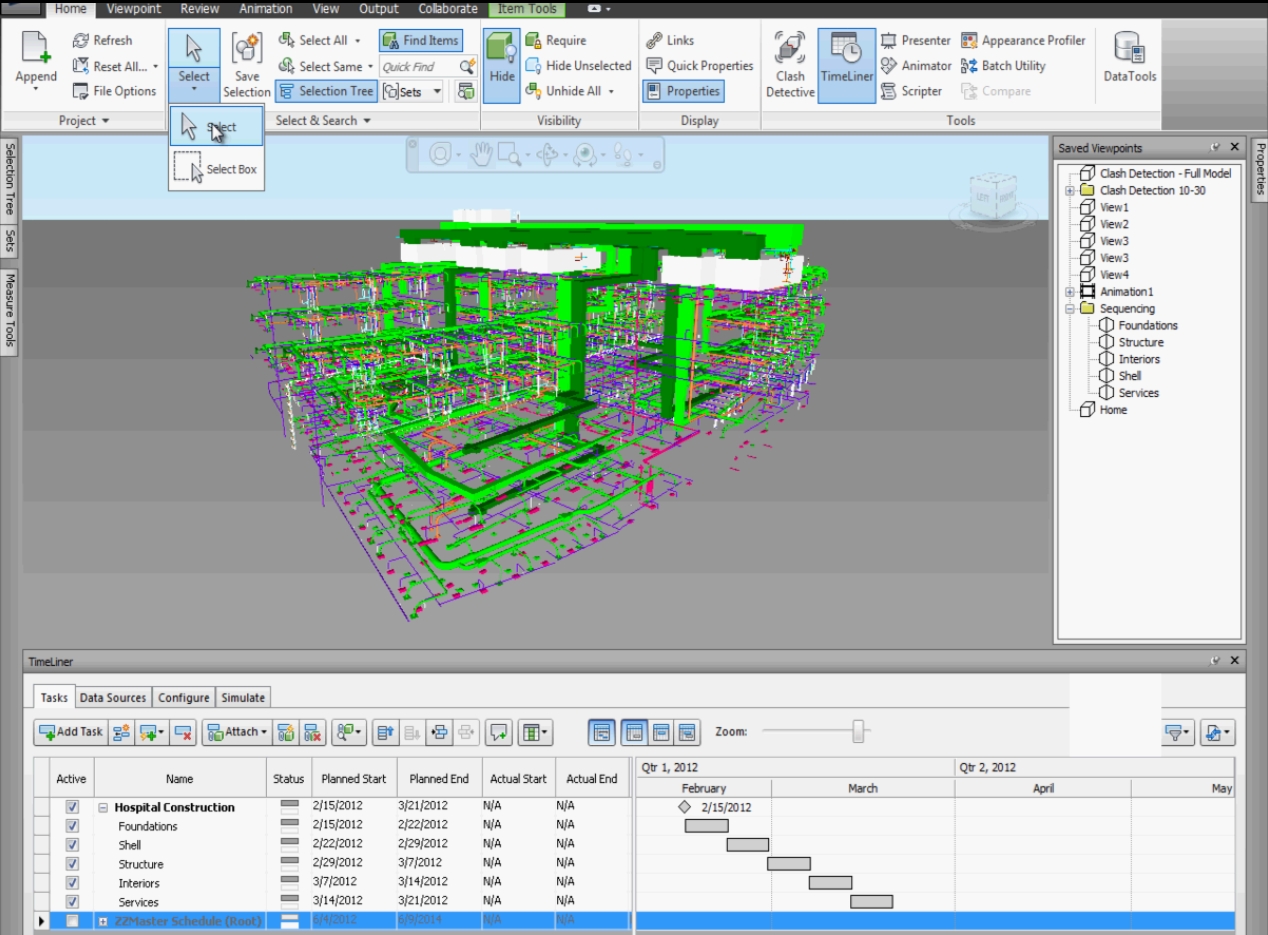
Task: Check Active box for ZZMaster Schedule row
Action: (72, 921)
